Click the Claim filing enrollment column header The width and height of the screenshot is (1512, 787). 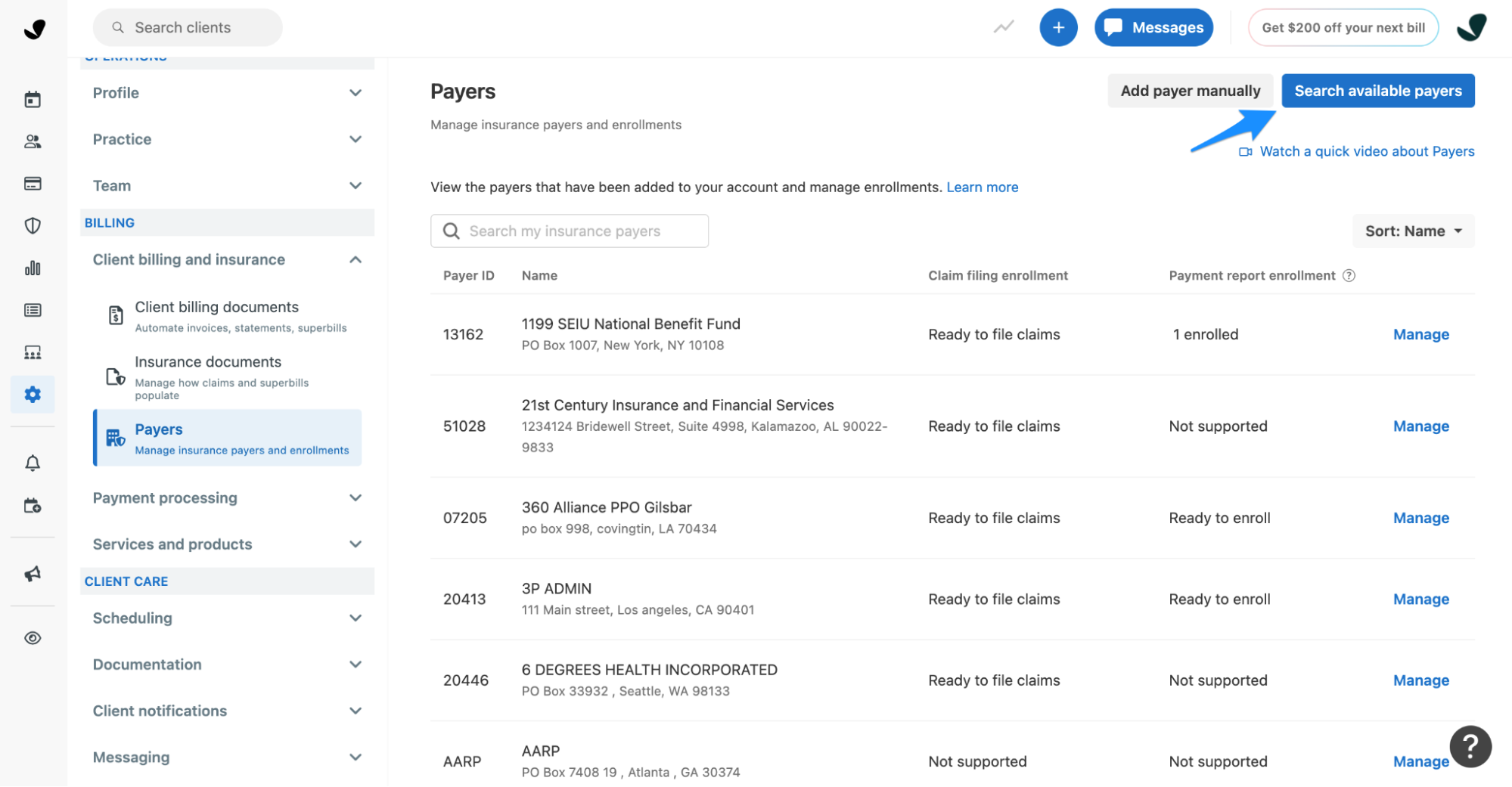998,276
